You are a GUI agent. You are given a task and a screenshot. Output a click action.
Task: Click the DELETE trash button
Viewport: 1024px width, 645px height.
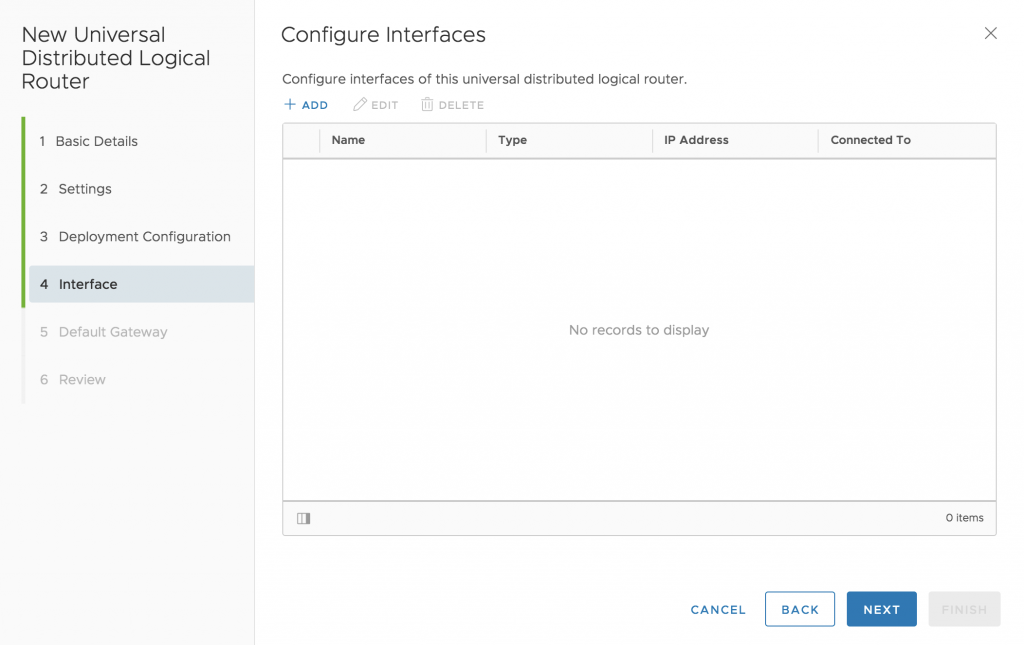point(453,104)
